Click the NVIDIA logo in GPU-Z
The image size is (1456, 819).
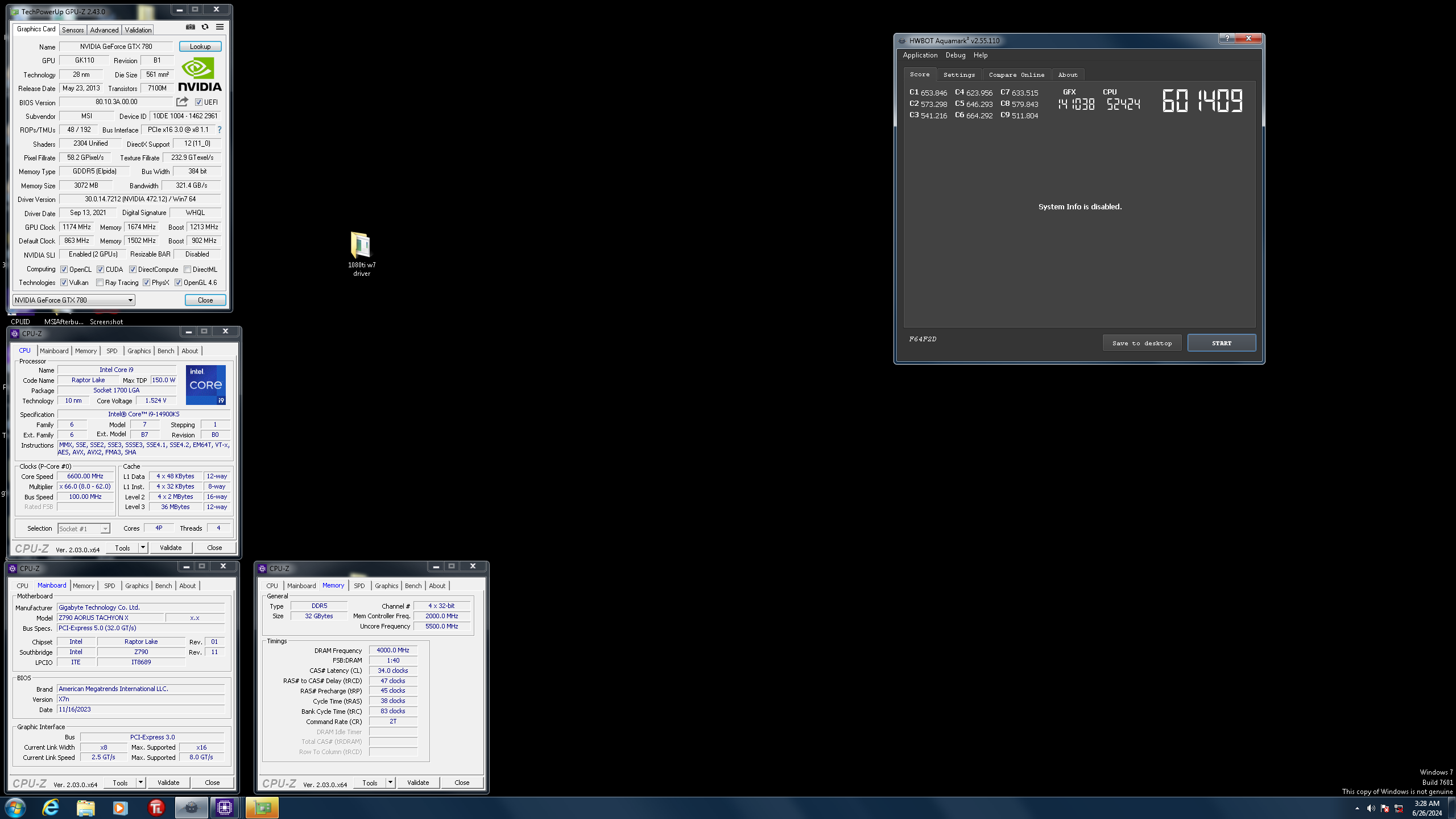tap(200, 74)
